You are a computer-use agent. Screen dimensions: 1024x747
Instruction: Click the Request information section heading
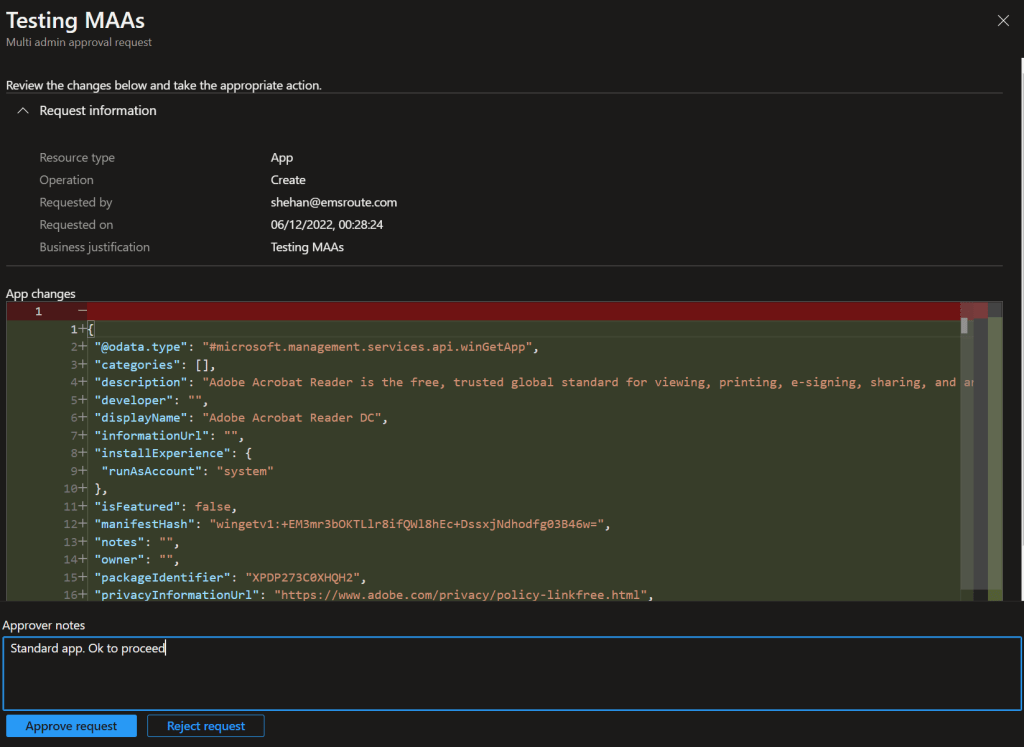(98, 111)
